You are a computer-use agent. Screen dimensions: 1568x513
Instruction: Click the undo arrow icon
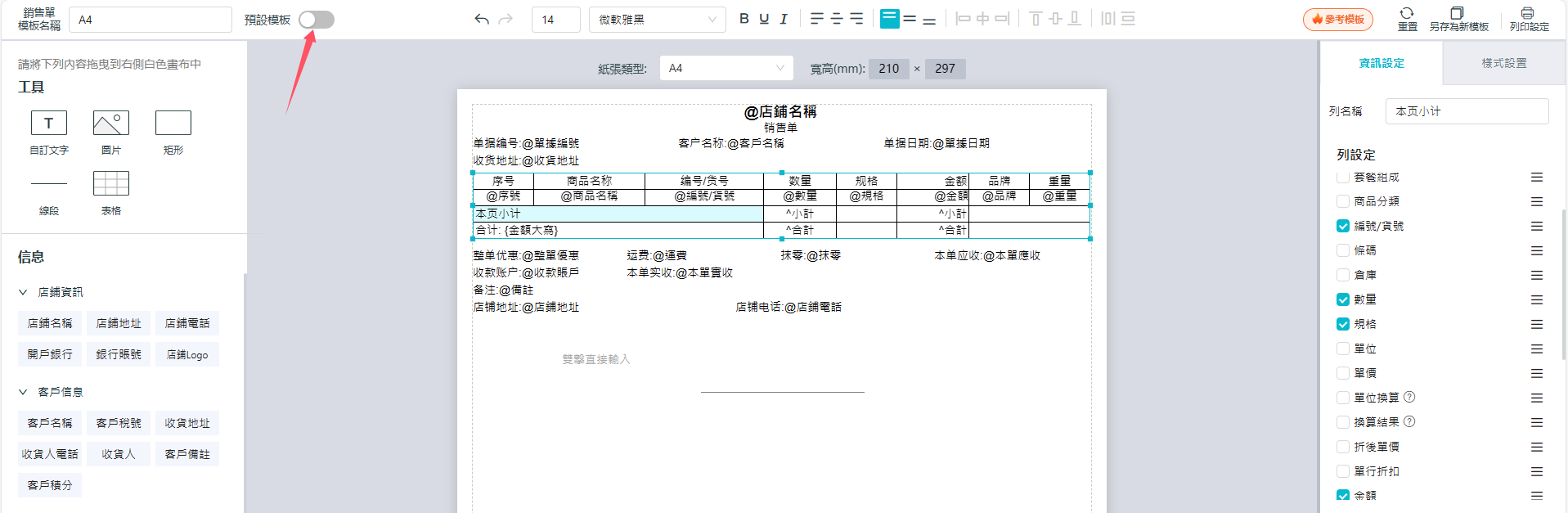pyautogui.click(x=482, y=20)
